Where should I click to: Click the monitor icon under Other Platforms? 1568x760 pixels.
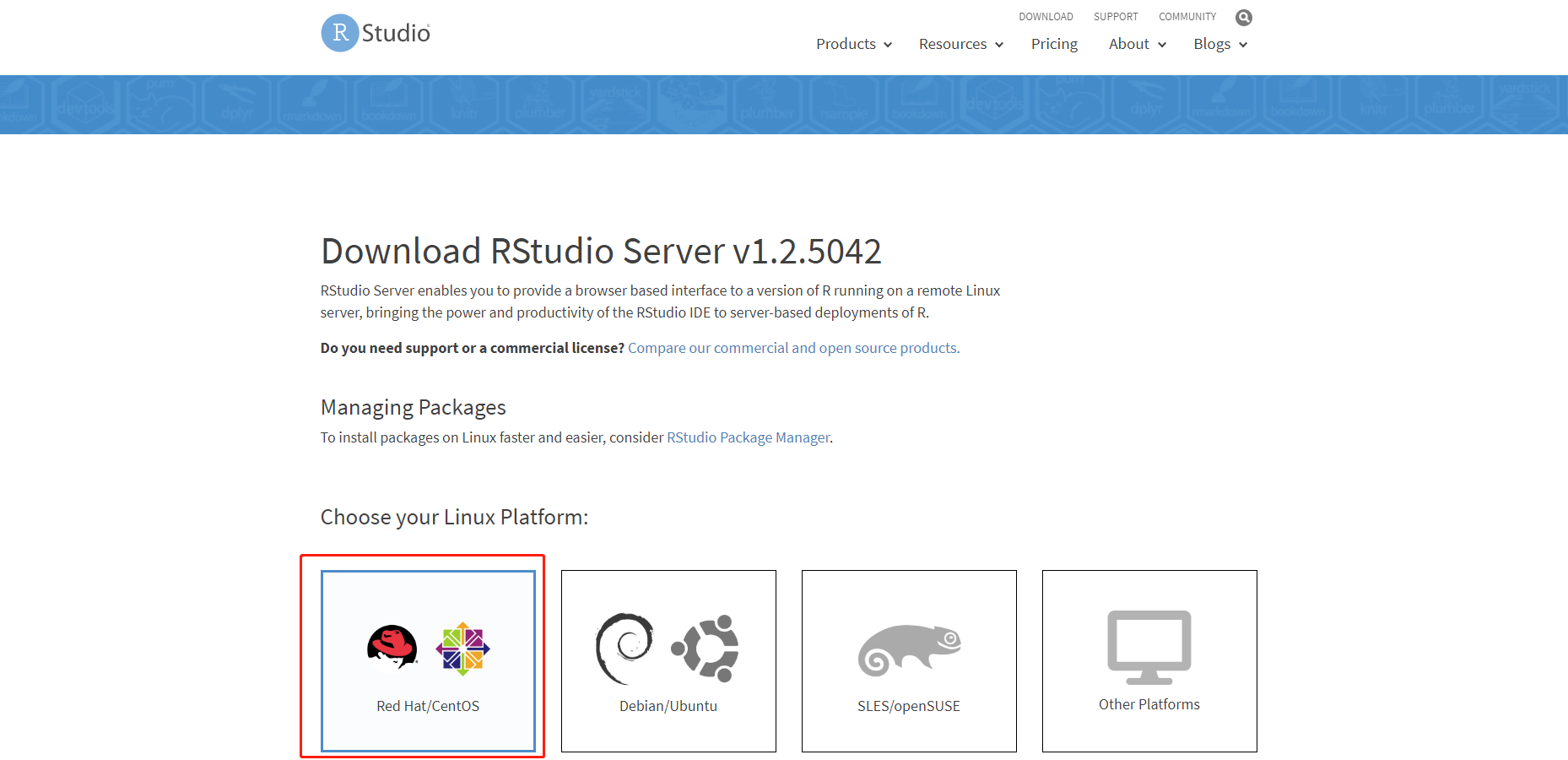click(x=1149, y=646)
